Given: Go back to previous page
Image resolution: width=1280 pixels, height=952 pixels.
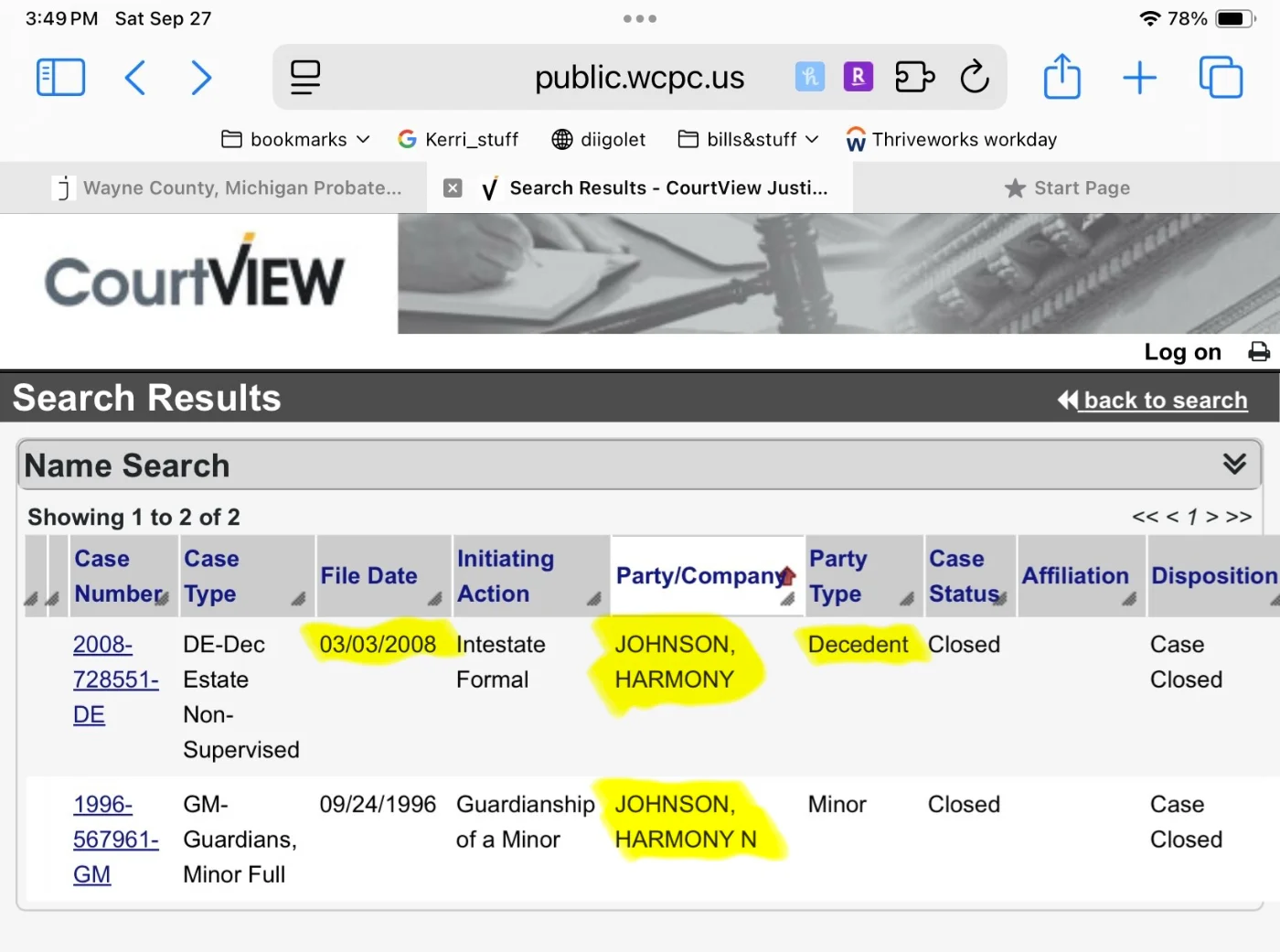Looking at the screenshot, I should coord(135,78).
